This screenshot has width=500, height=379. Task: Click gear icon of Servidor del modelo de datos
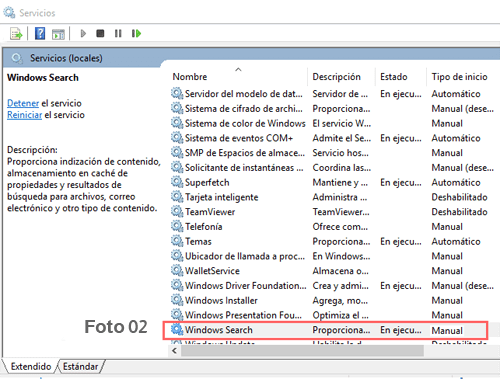click(x=177, y=94)
